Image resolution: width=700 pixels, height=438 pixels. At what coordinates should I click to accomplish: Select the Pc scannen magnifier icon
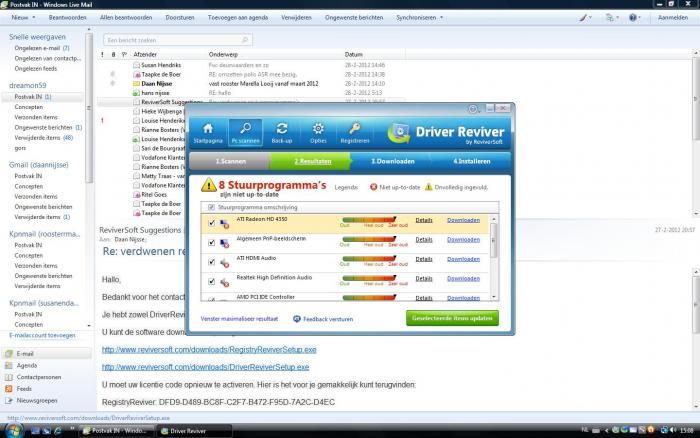(246, 129)
